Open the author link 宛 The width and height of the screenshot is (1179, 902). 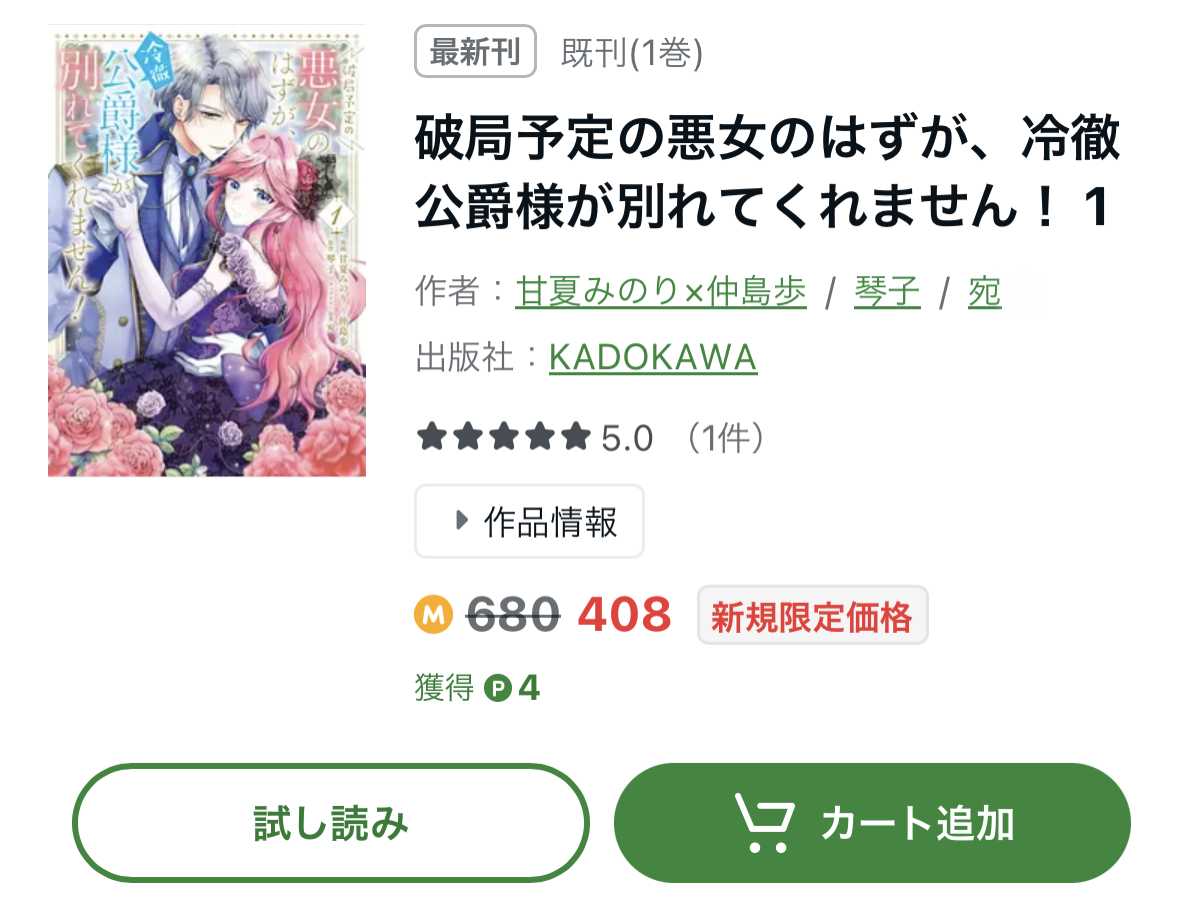pos(984,292)
